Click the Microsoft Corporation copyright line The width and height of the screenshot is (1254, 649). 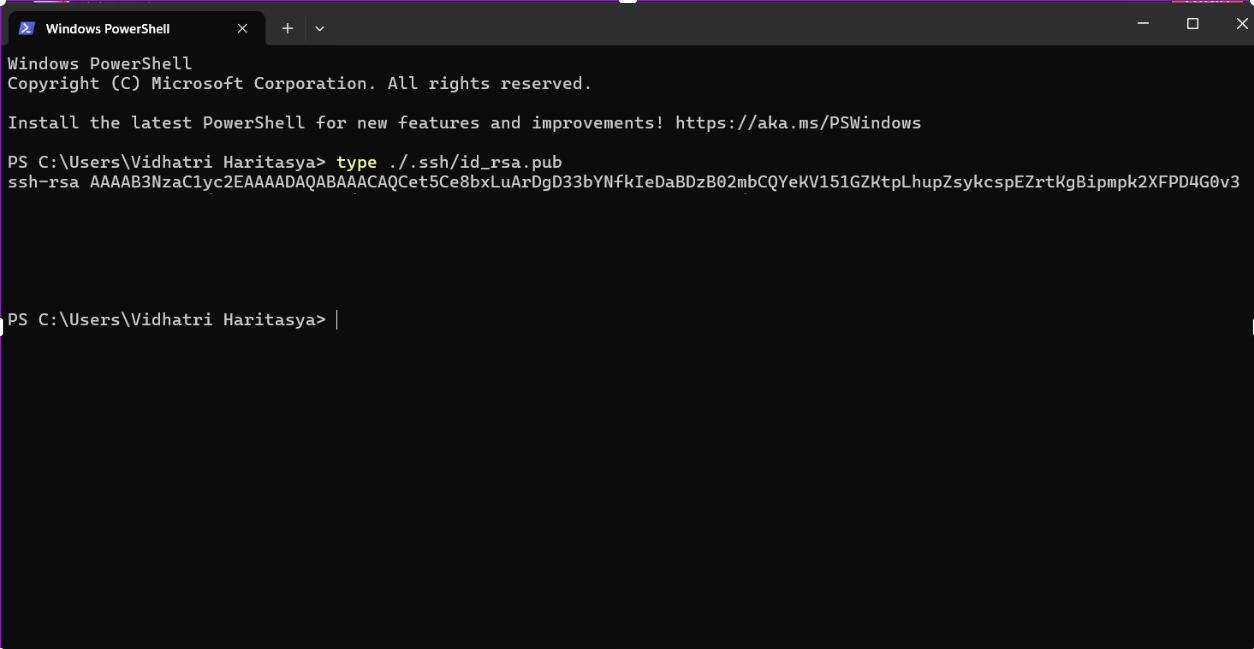[299, 84]
